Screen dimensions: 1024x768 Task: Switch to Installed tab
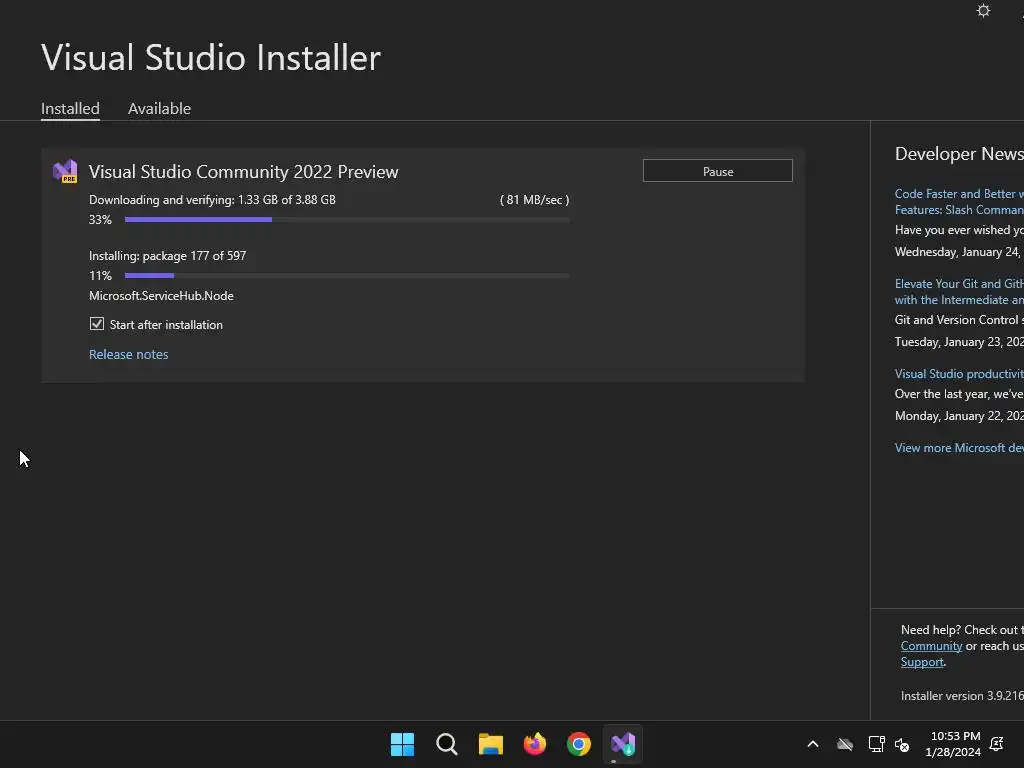tap(70, 108)
